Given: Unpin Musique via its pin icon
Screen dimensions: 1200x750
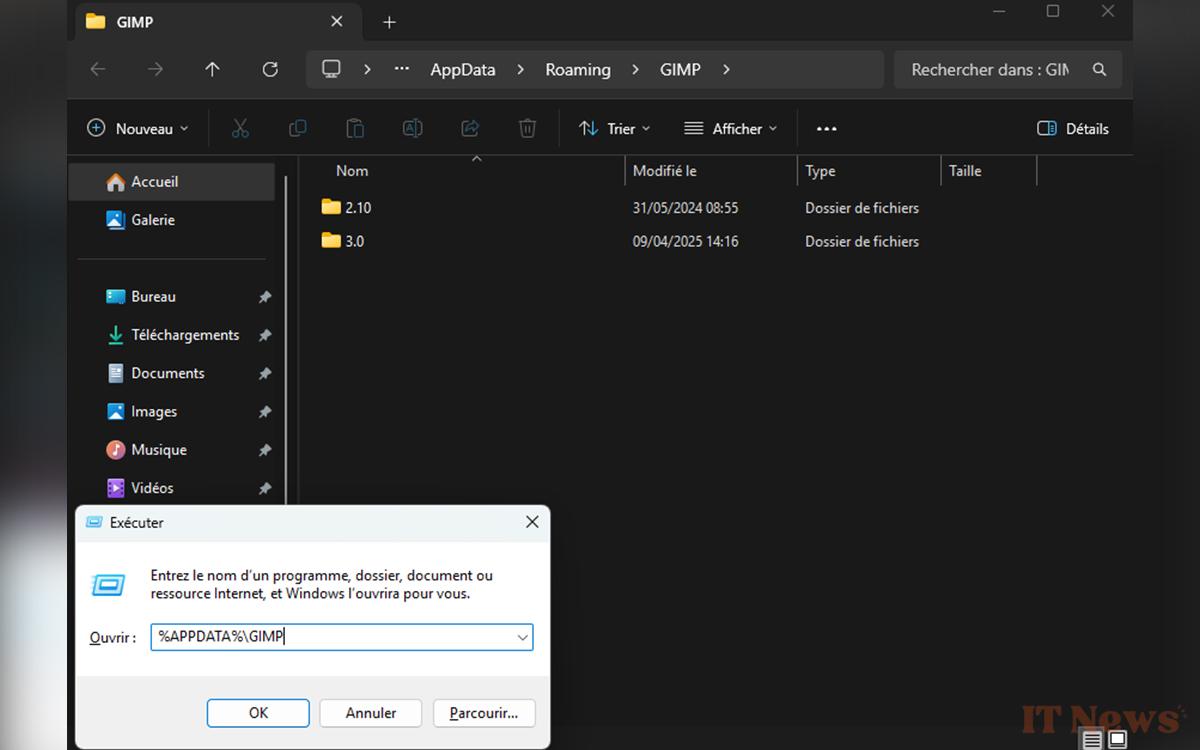Looking at the screenshot, I should tap(265, 450).
